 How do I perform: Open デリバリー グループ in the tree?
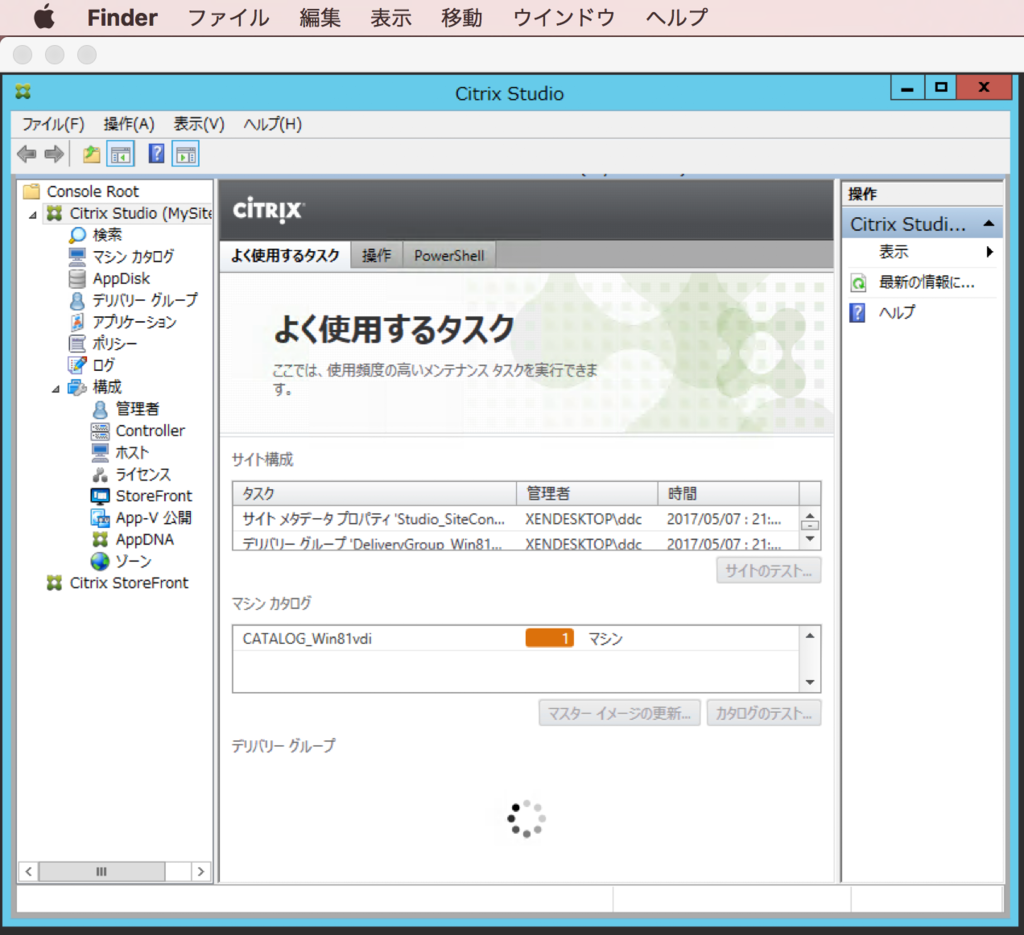(145, 300)
